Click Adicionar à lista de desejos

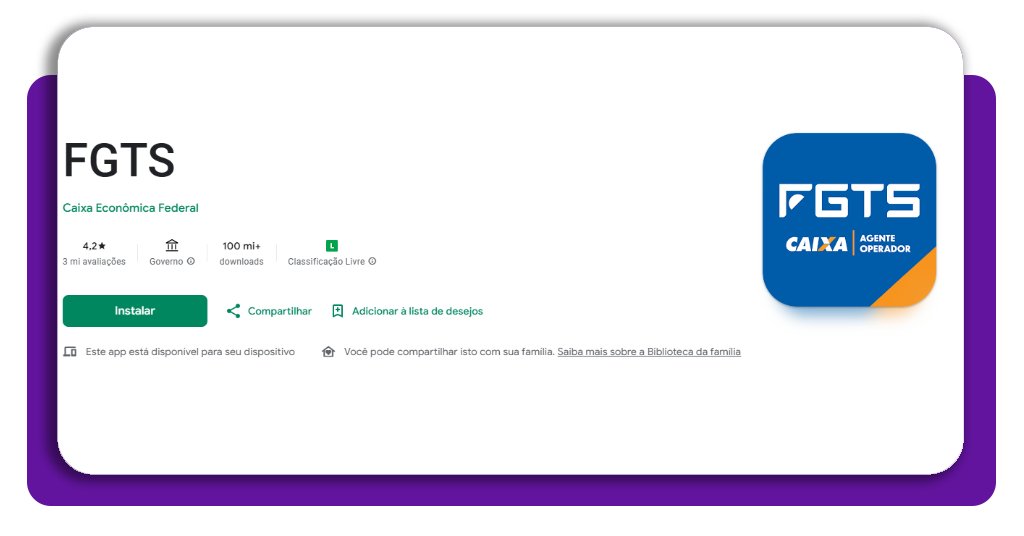coord(417,311)
